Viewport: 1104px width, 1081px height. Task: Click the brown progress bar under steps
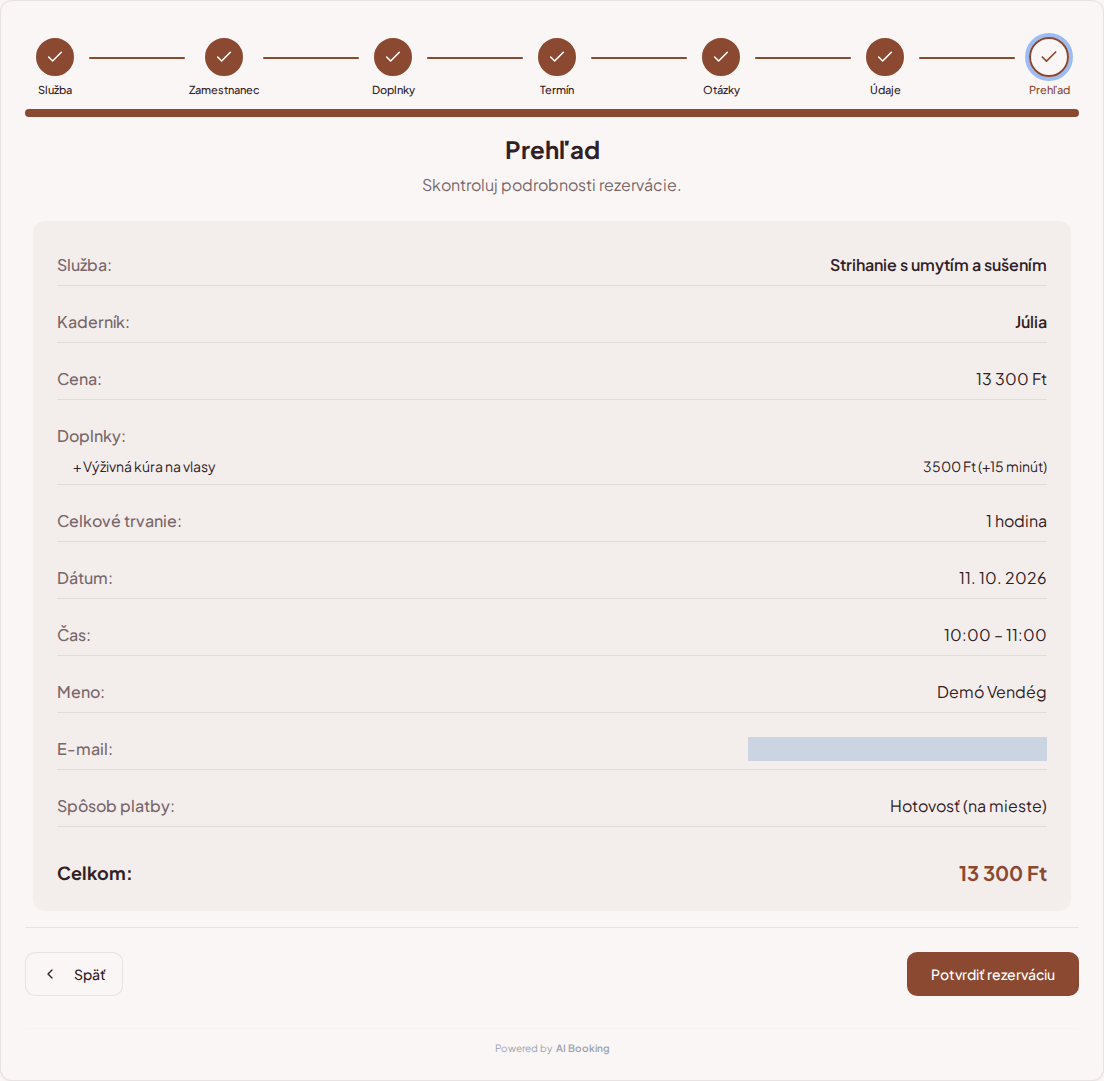pos(552,113)
